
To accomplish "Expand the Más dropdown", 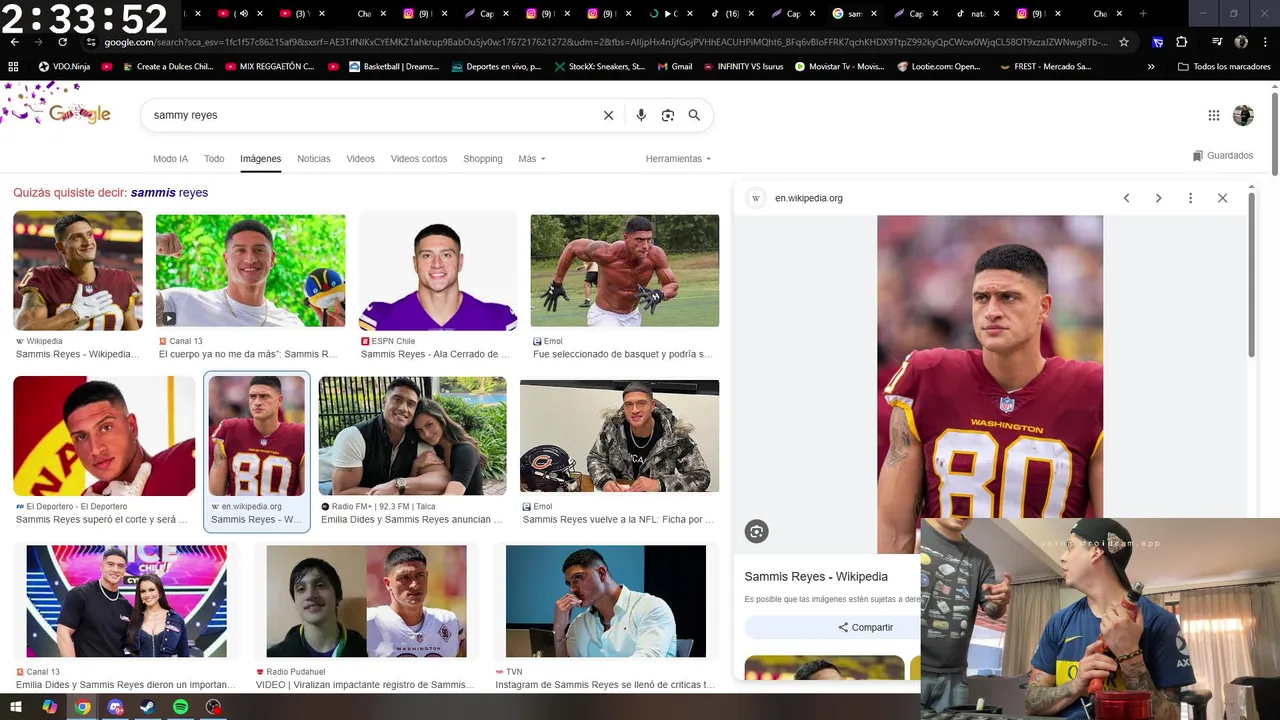I will (x=531, y=159).
